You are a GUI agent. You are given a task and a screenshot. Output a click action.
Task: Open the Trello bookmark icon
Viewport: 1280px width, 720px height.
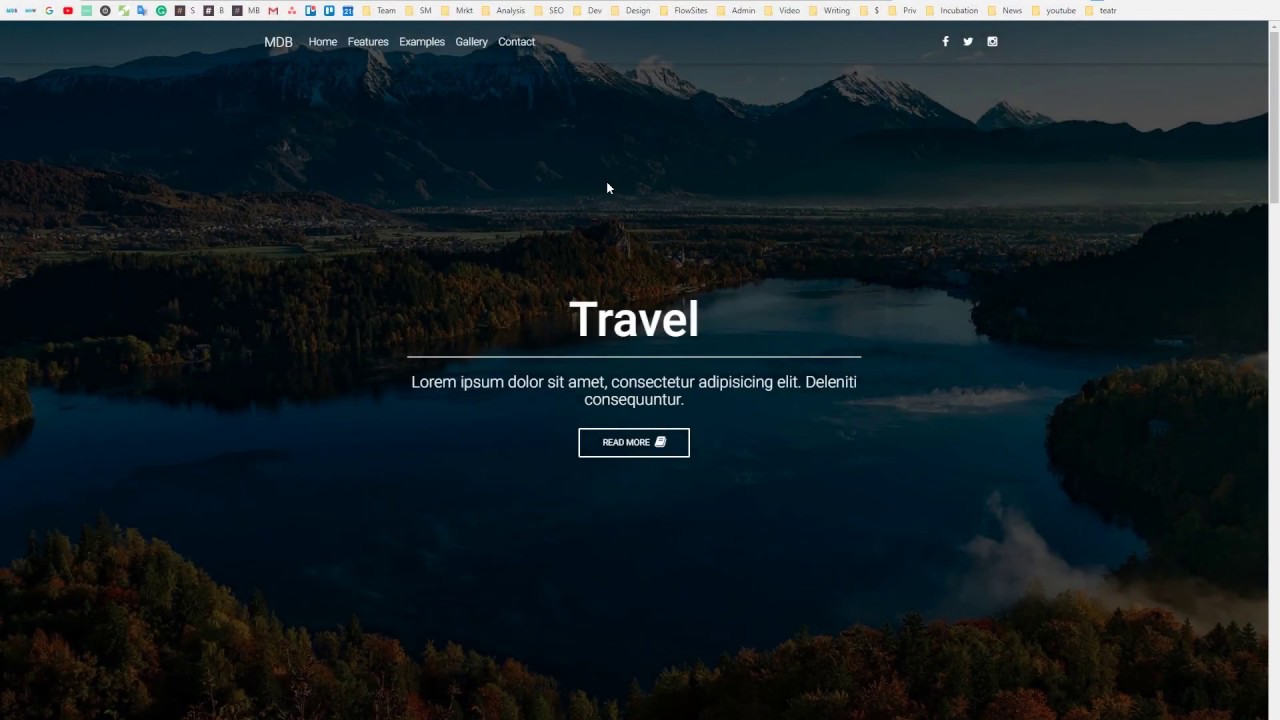pyautogui.click(x=329, y=10)
